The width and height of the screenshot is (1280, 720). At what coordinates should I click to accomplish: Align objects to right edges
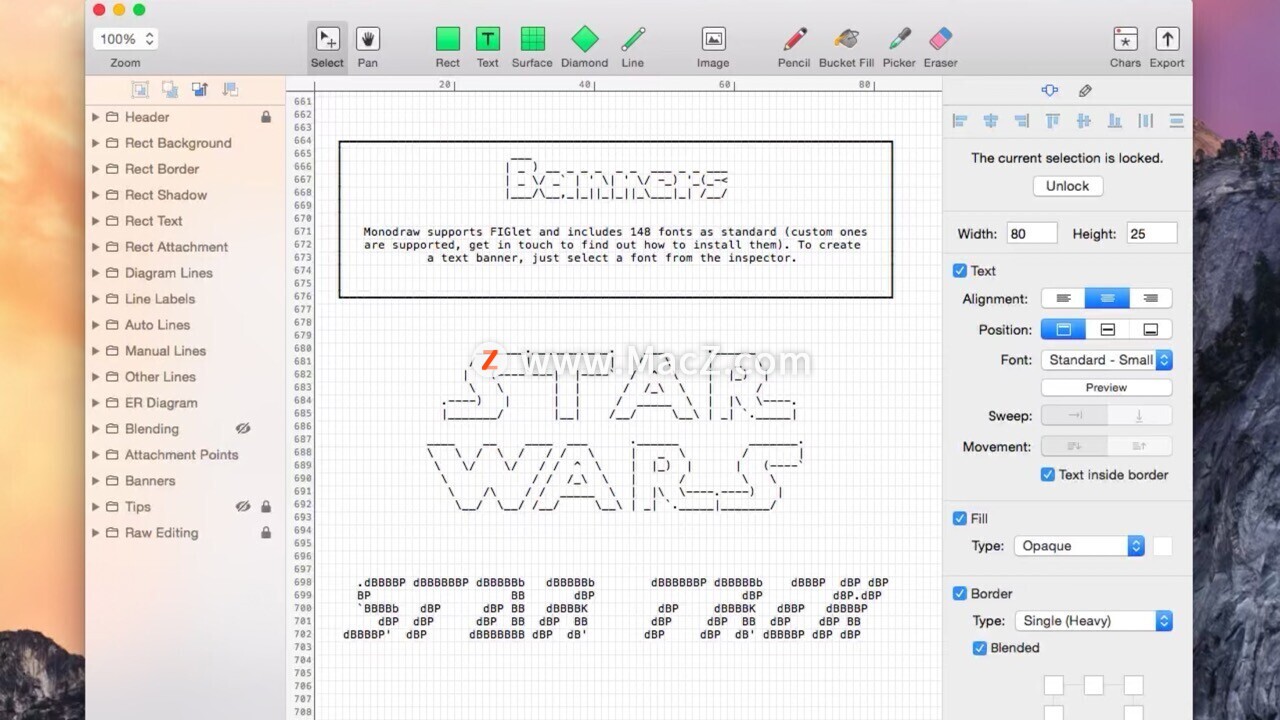(x=1021, y=121)
